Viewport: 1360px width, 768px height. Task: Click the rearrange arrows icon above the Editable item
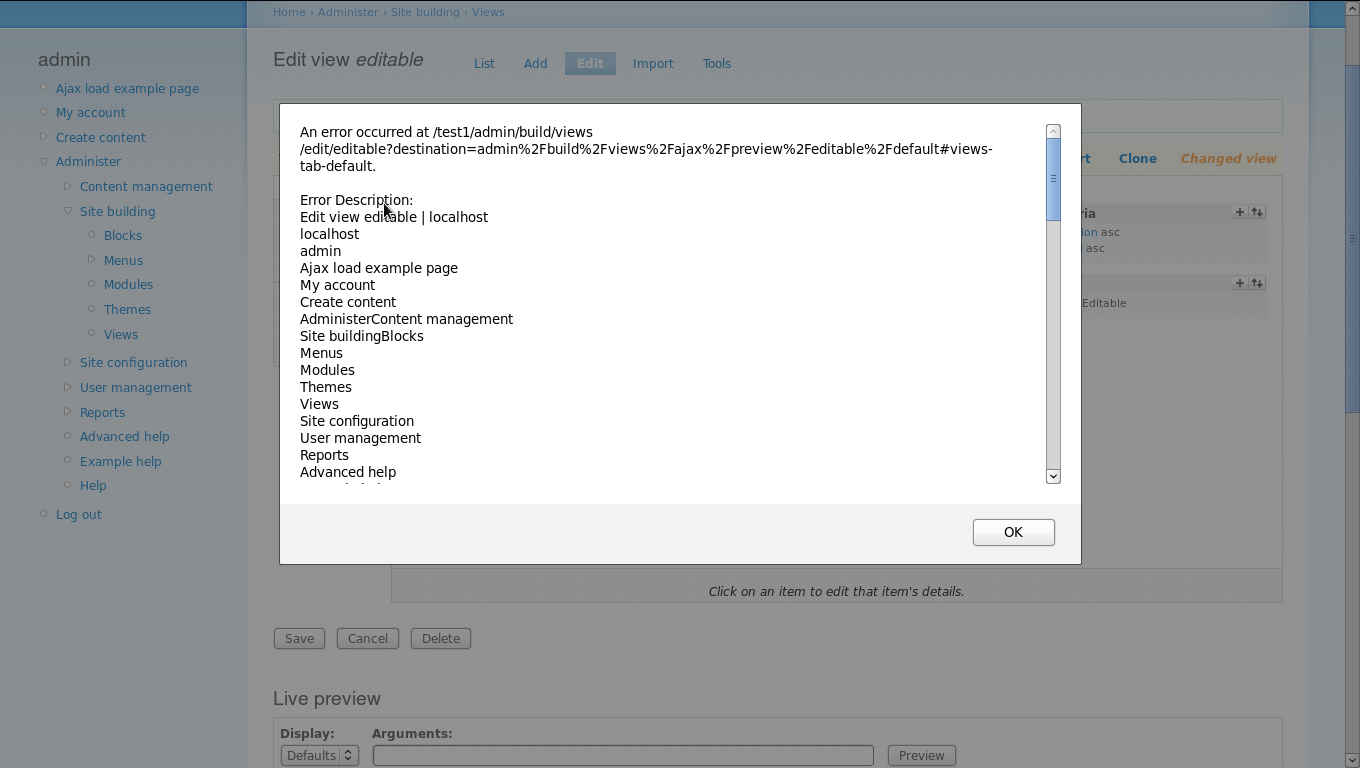[x=1257, y=283]
